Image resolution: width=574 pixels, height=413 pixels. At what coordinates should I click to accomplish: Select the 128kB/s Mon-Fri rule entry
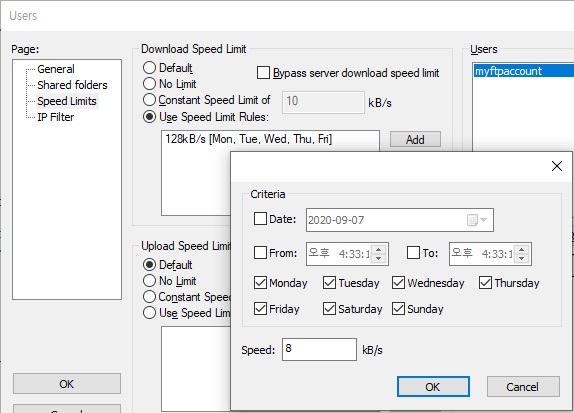249,139
